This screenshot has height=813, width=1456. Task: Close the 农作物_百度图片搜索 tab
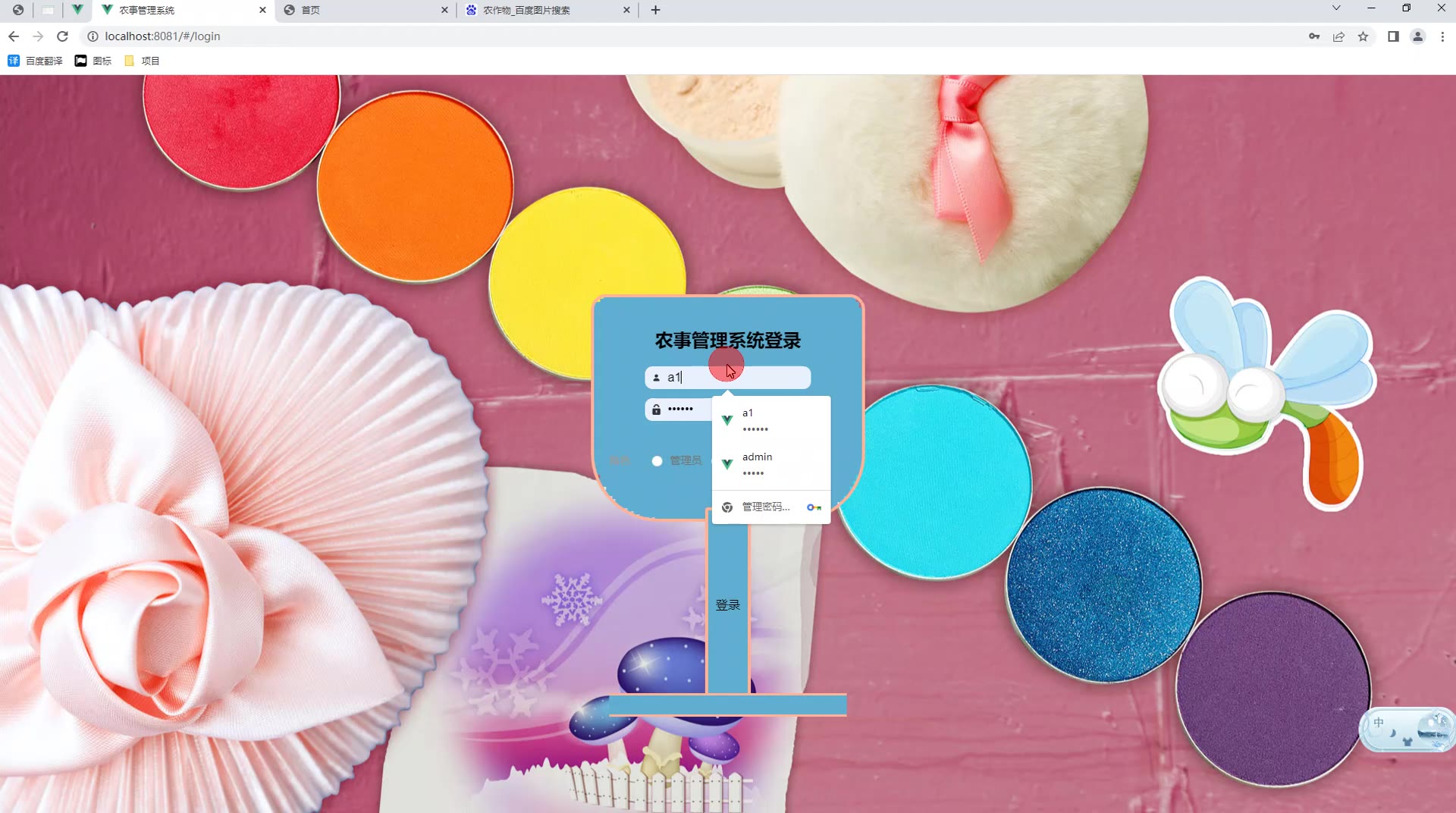[626, 10]
